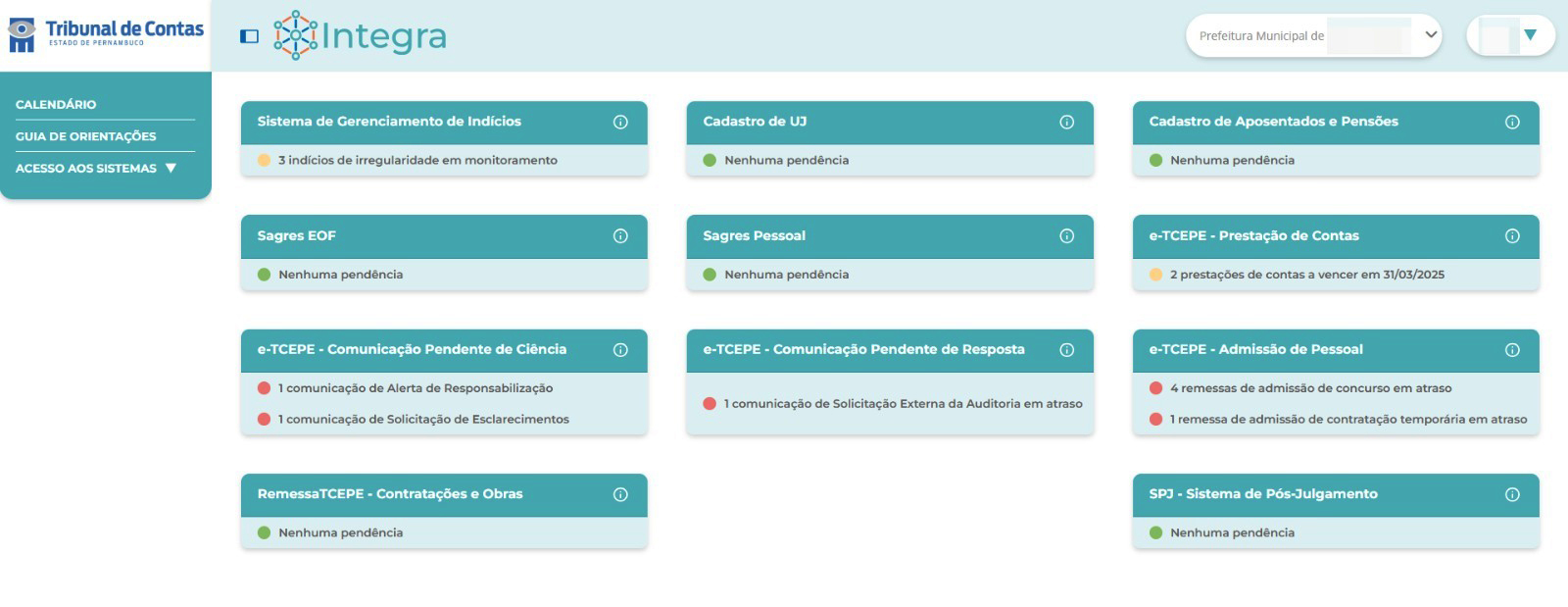Open the Sagres Pessoal card header
This screenshot has height=607, width=1568.
890,236
